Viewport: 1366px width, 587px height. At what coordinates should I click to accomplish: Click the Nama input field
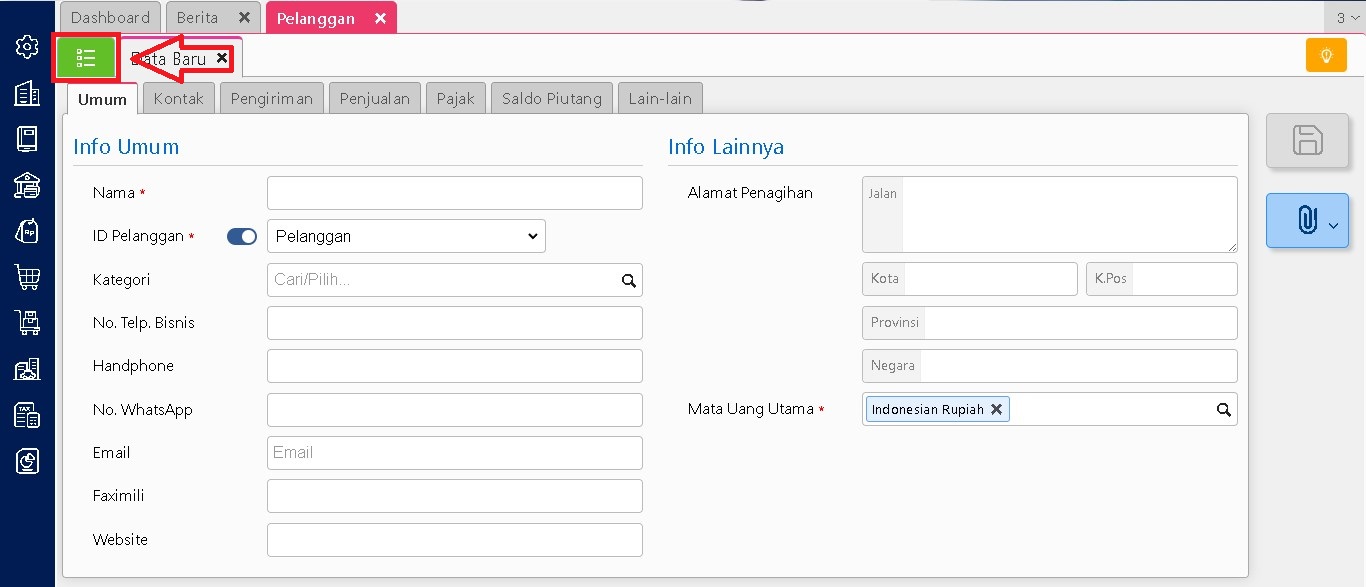[454, 193]
